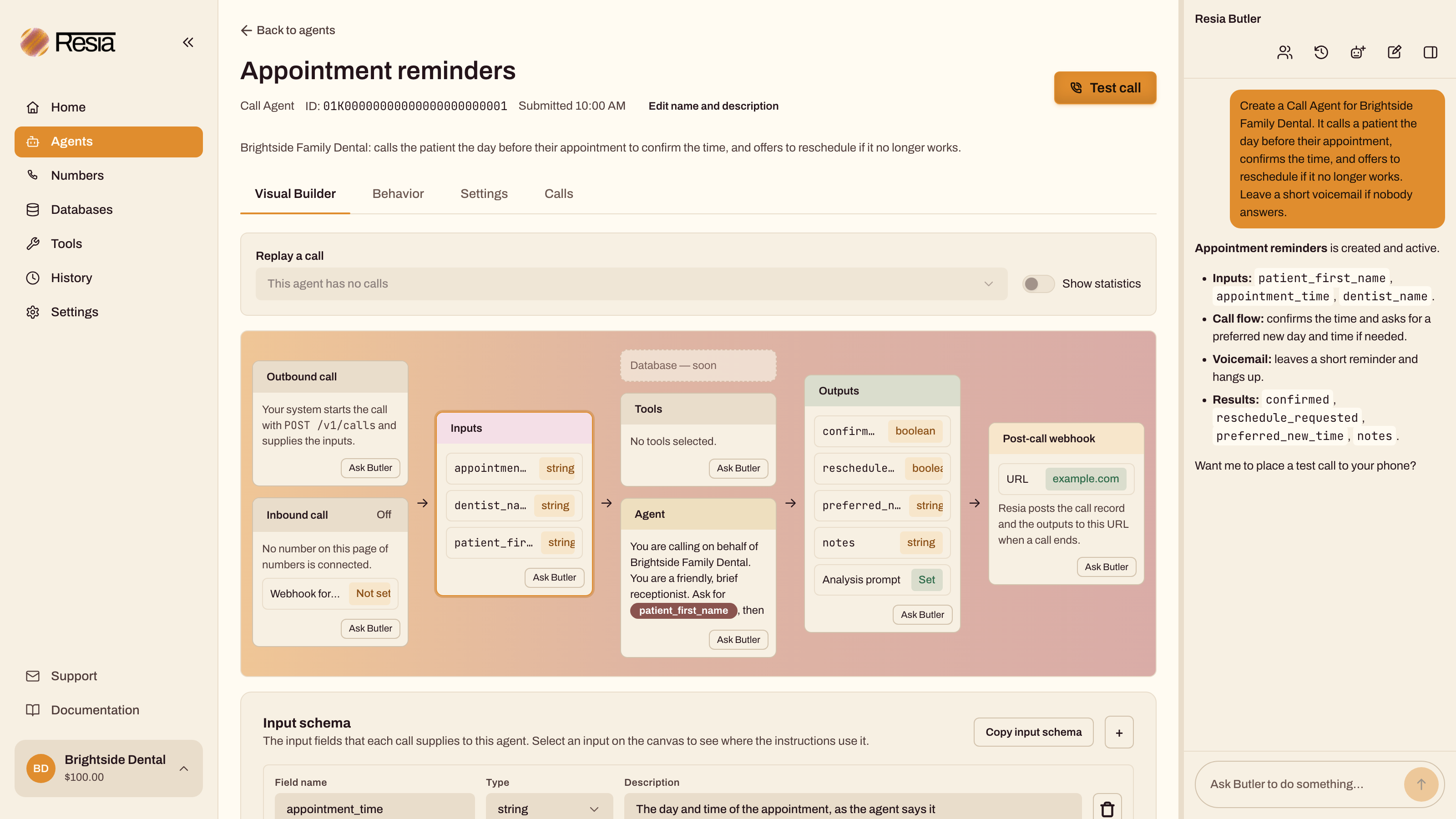Open Documentation link
Viewport: 1456px width, 819px height.
pyautogui.click(x=109, y=710)
